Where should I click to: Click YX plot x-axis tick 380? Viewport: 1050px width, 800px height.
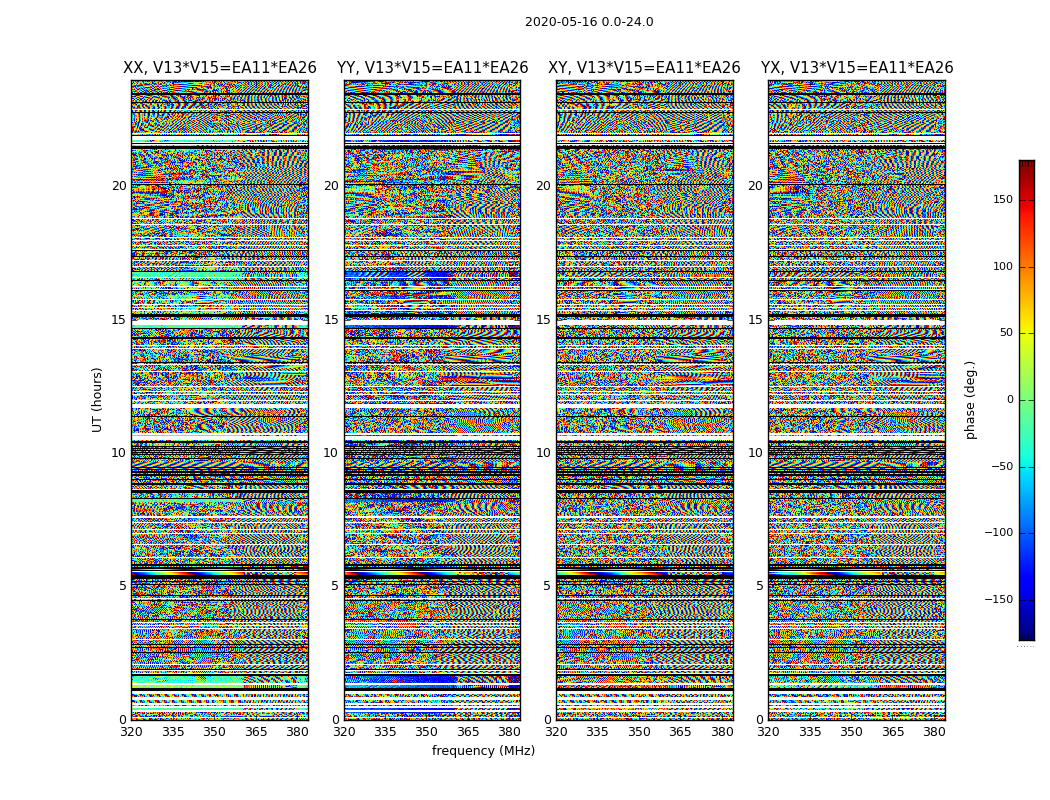pos(934,732)
